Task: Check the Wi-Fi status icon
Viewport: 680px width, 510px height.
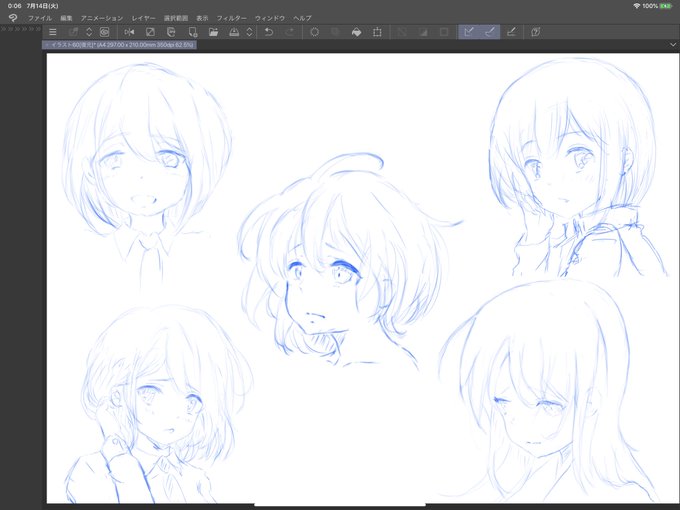Action: 637,6
